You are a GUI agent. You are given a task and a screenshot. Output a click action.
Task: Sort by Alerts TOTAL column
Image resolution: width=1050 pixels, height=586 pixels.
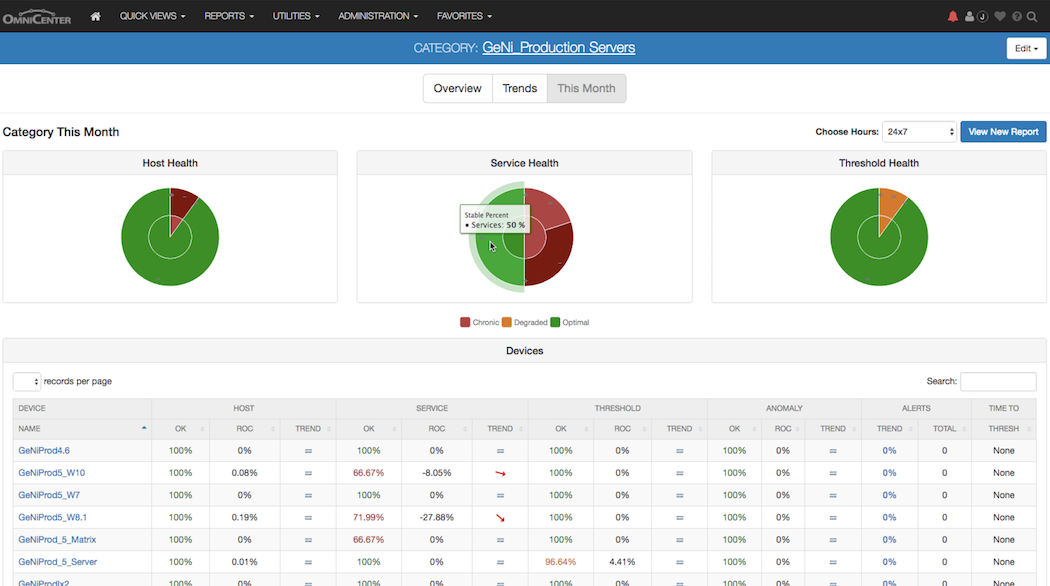[x=944, y=429]
